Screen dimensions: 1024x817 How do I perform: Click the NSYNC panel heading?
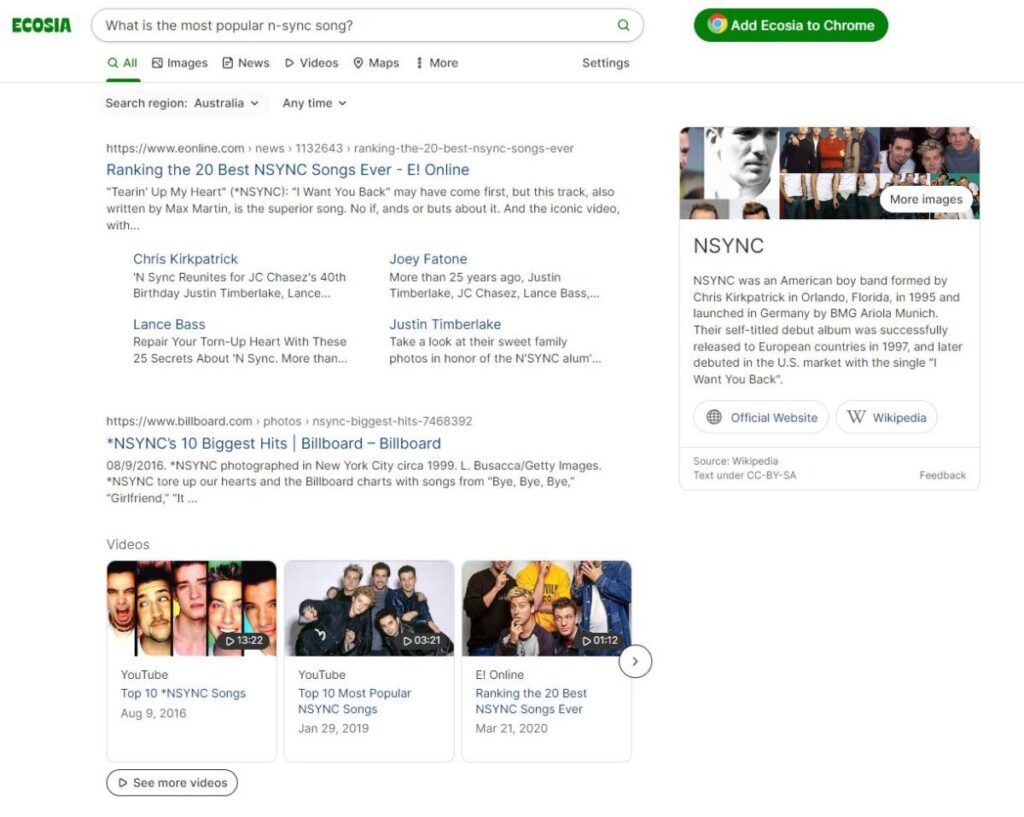tap(728, 246)
